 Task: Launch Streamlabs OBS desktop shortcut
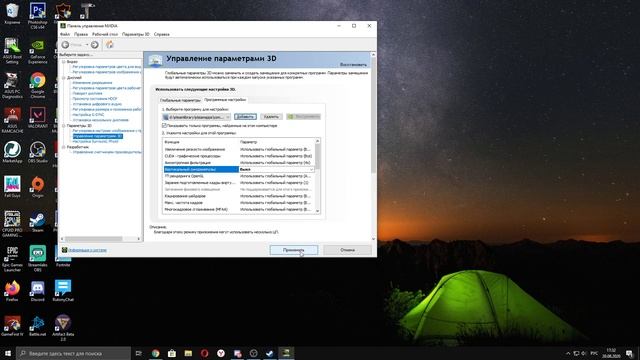pos(38,258)
